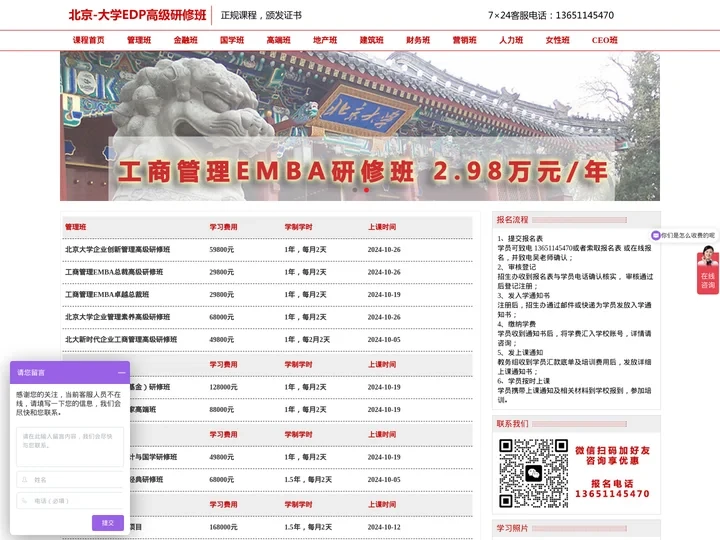Image resolution: width=720 pixels, height=540 pixels.
Task: Open 北大新时代企业工商管理高级研修班 course link
Action: (x=121, y=339)
